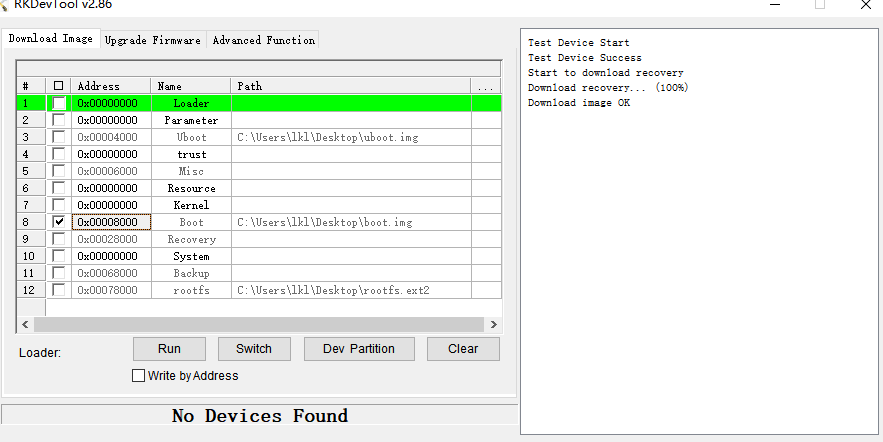
Task: Uncheck the Boot row checkbox
Action: [59, 222]
